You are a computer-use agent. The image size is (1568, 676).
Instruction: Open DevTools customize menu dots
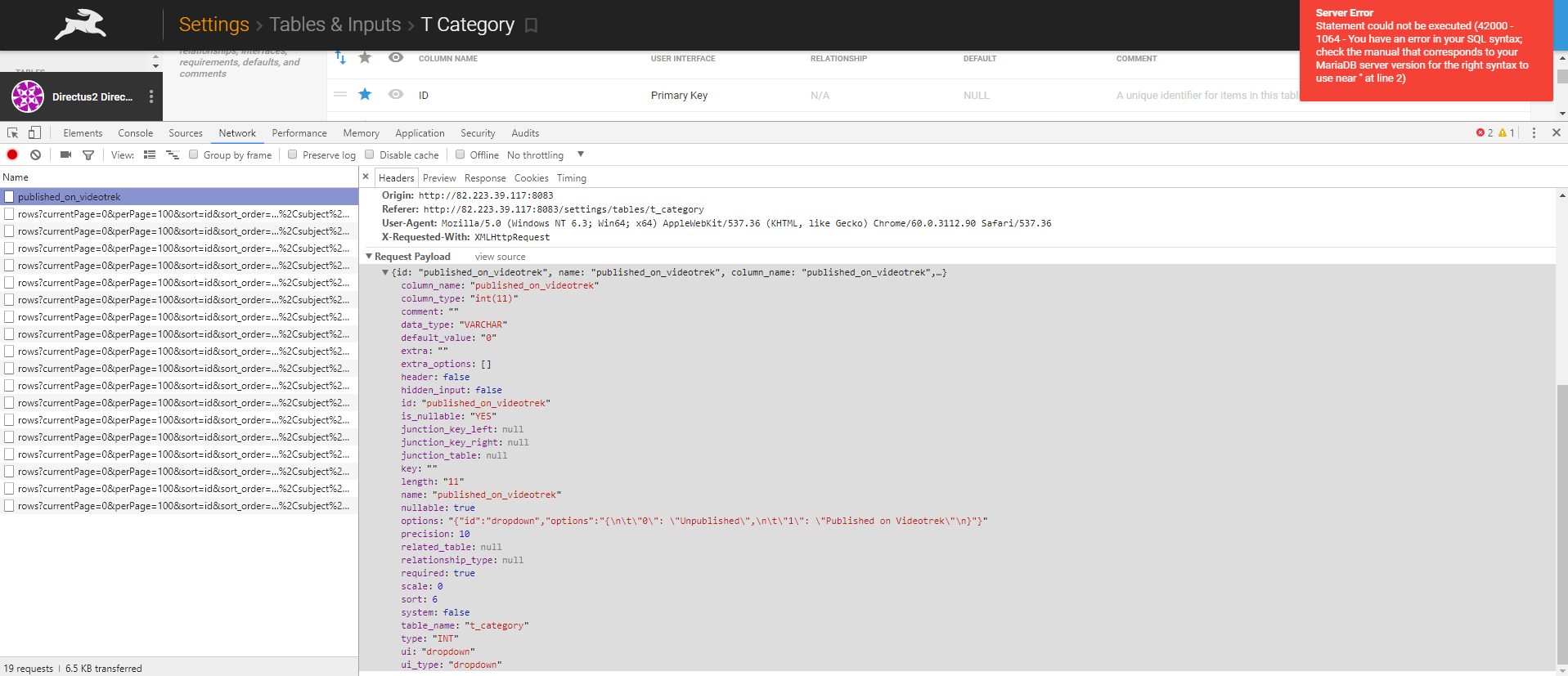tap(1534, 132)
